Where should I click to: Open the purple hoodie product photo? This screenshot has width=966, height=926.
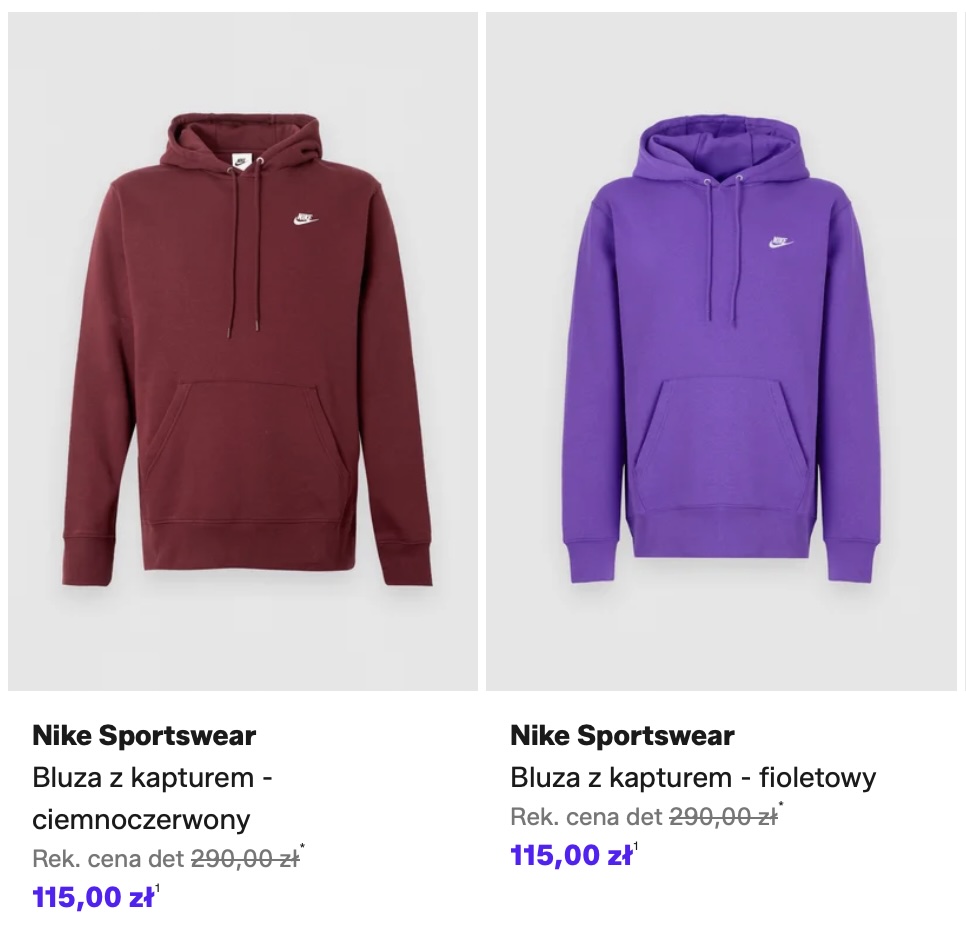pos(721,350)
